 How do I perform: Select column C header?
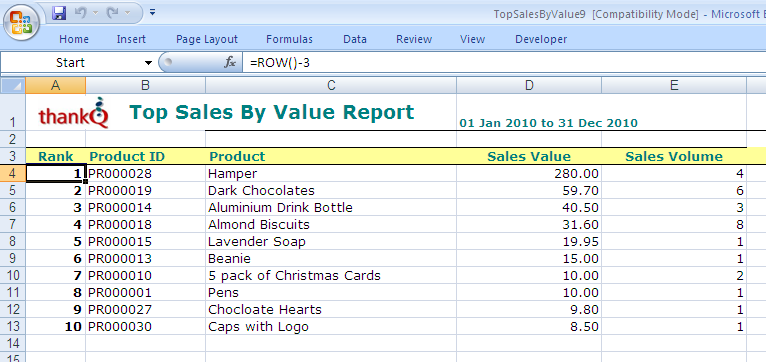(331, 85)
